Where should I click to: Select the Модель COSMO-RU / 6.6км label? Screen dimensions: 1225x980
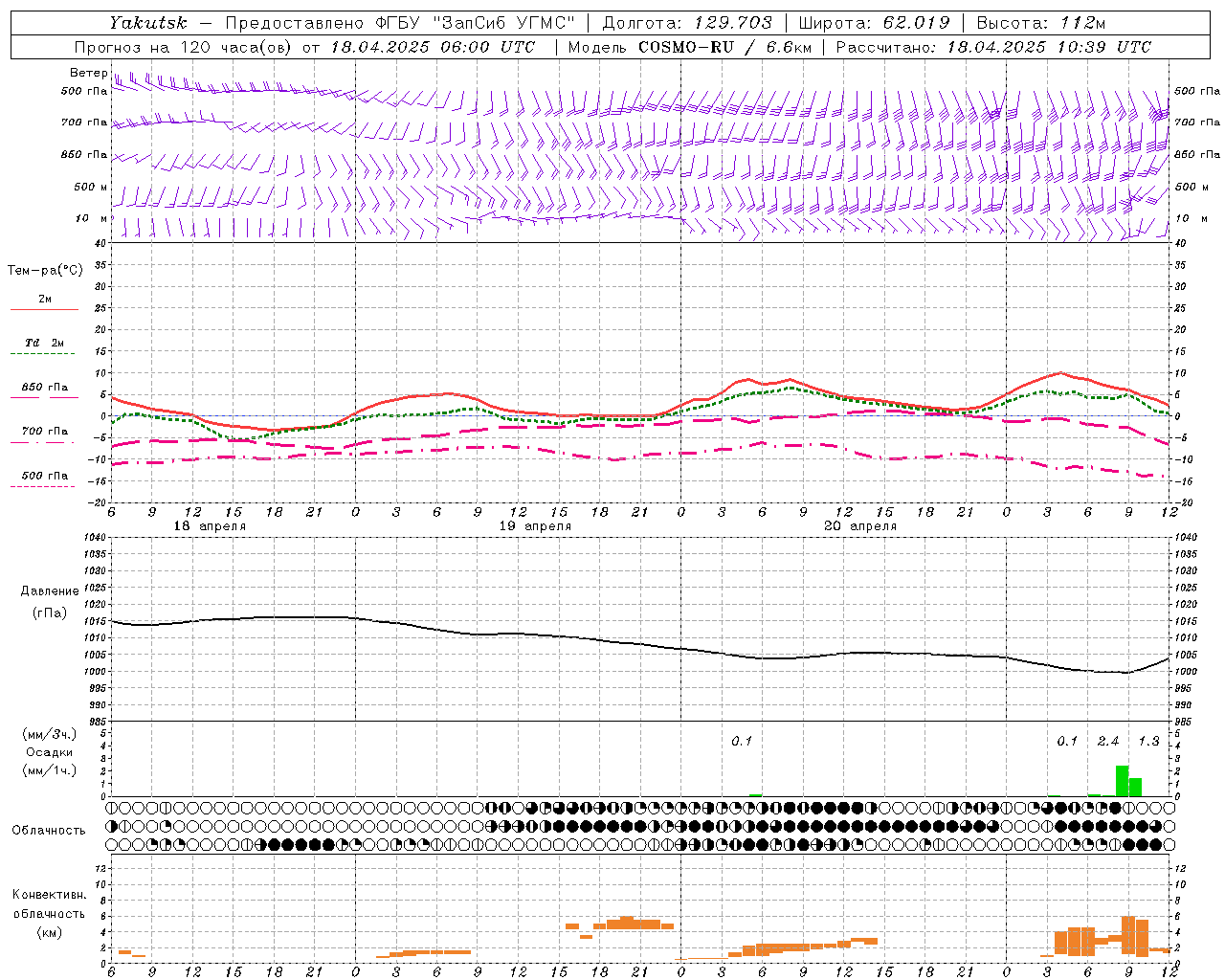(689, 47)
